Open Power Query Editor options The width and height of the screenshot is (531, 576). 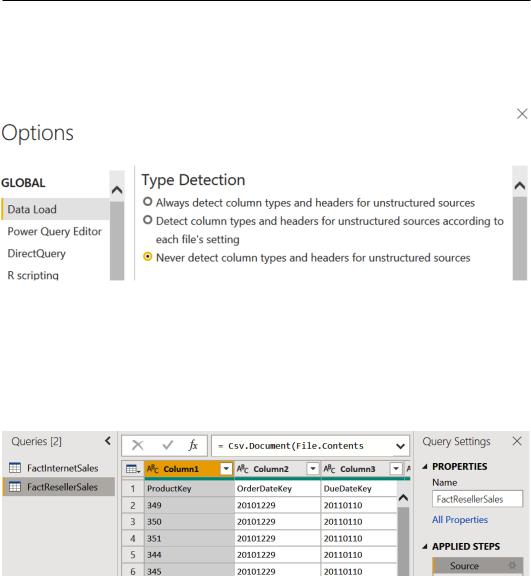54,231
